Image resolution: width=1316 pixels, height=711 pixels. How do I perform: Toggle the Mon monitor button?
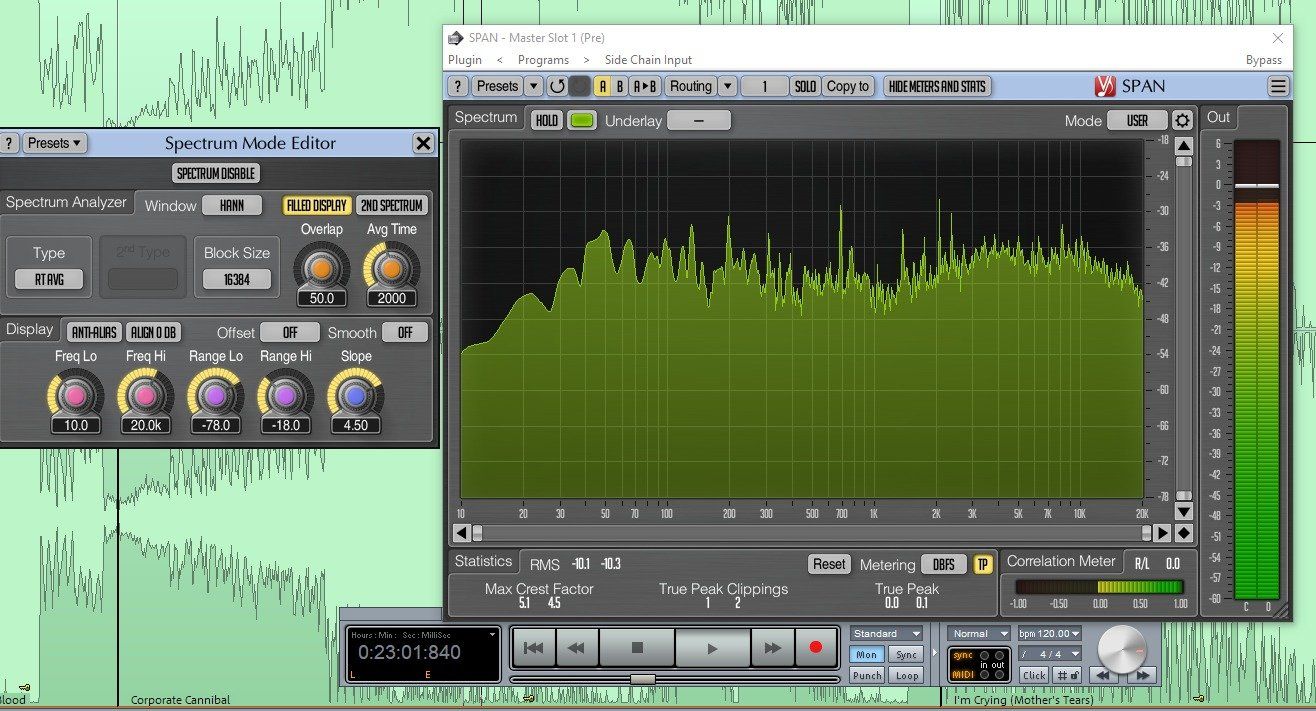coord(867,655)
